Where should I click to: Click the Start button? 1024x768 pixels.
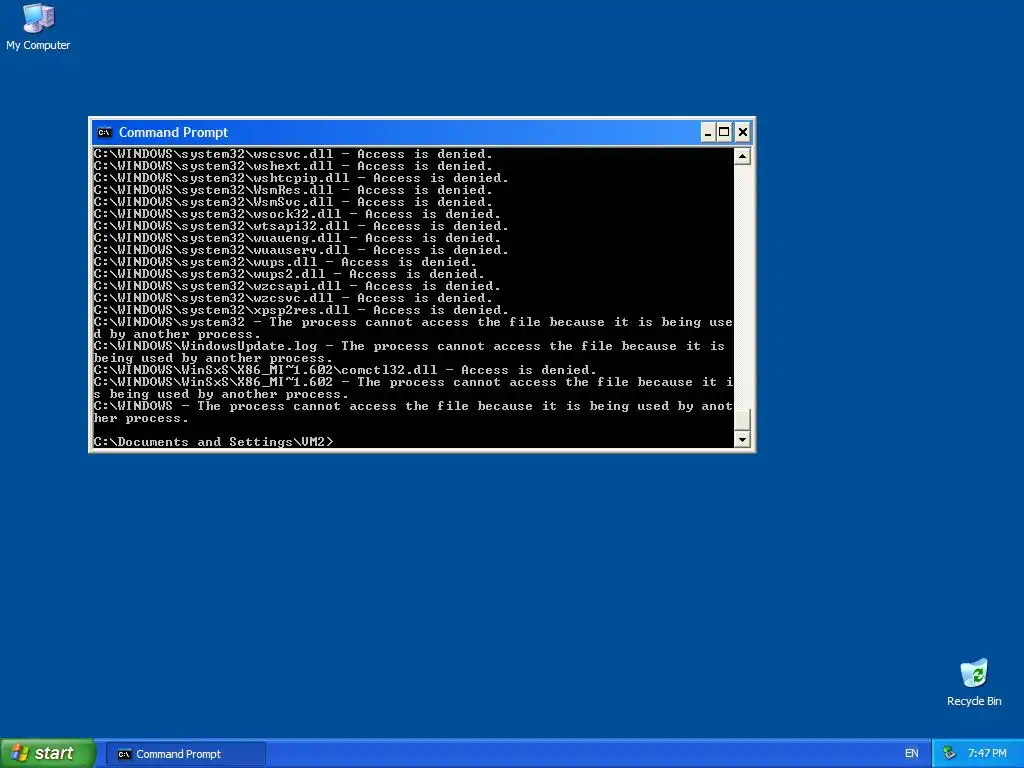(x=47, y=753)
